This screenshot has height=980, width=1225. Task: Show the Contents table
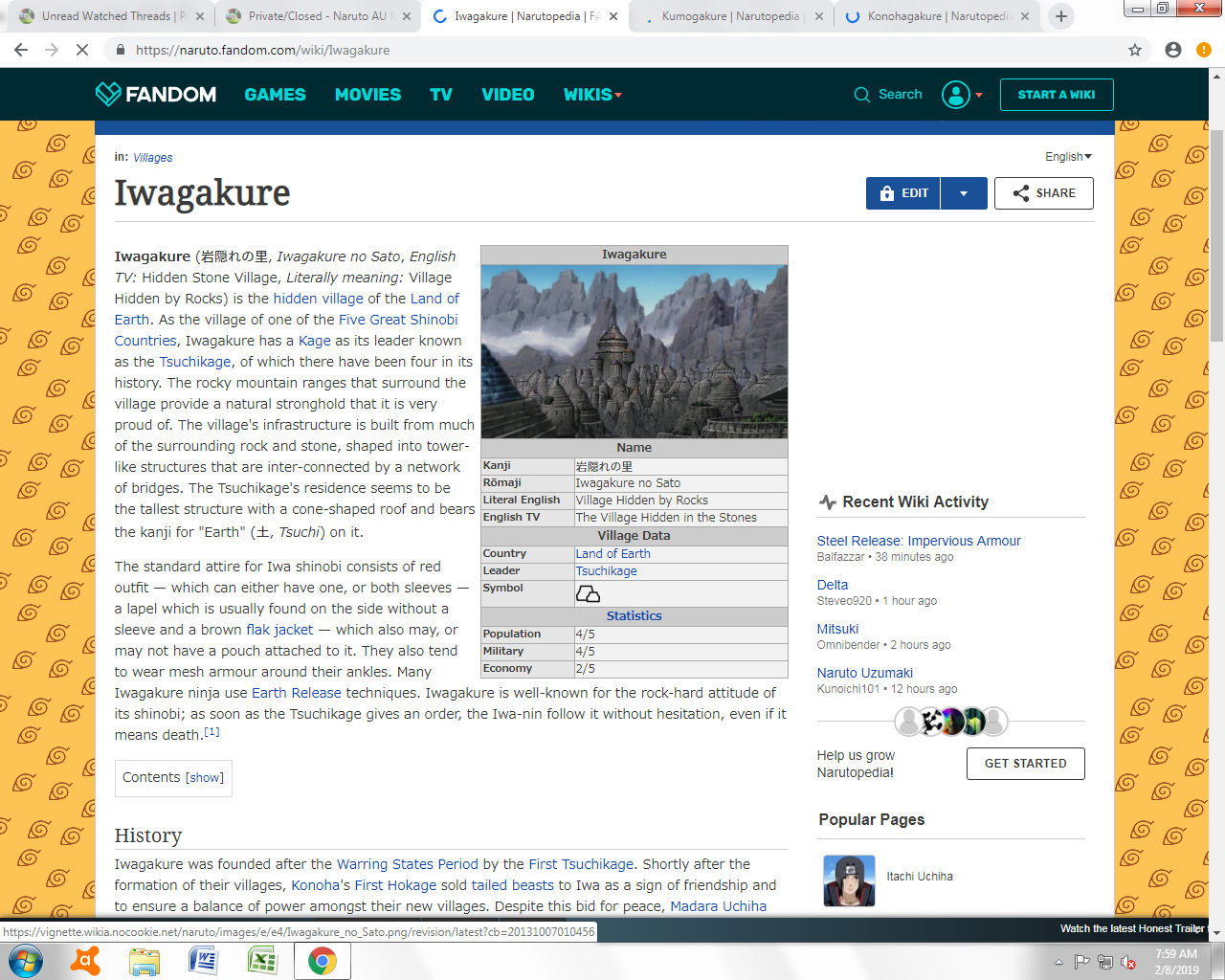[205, 778]
